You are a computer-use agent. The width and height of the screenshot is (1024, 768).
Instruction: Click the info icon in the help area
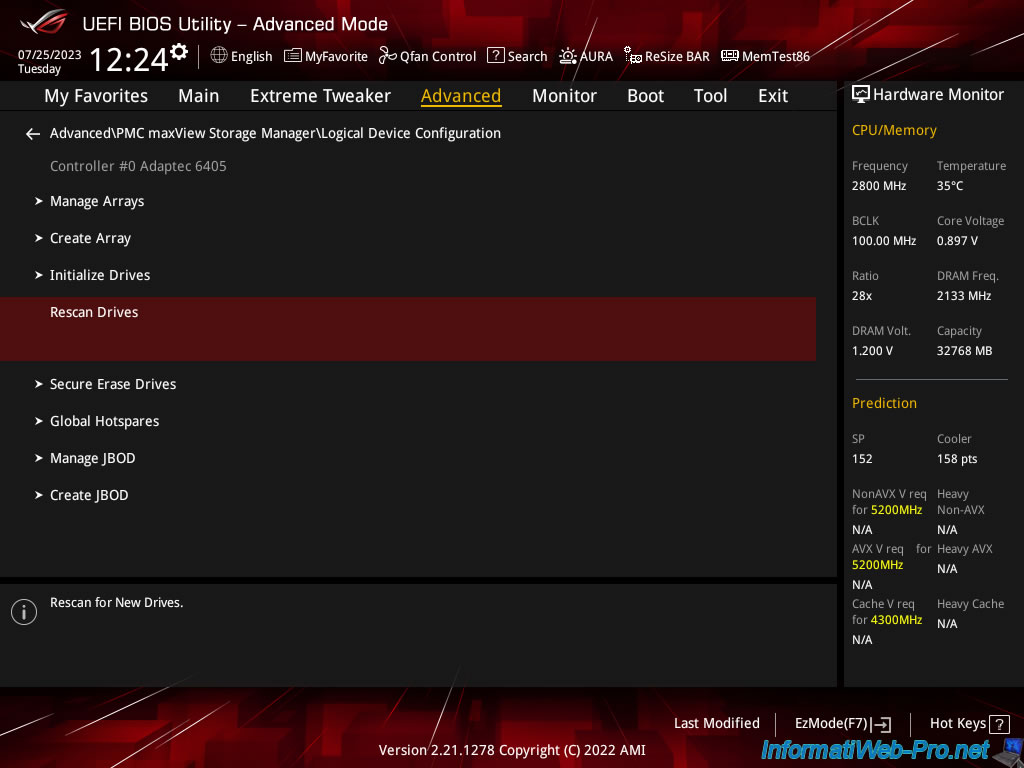pos(24,612)
